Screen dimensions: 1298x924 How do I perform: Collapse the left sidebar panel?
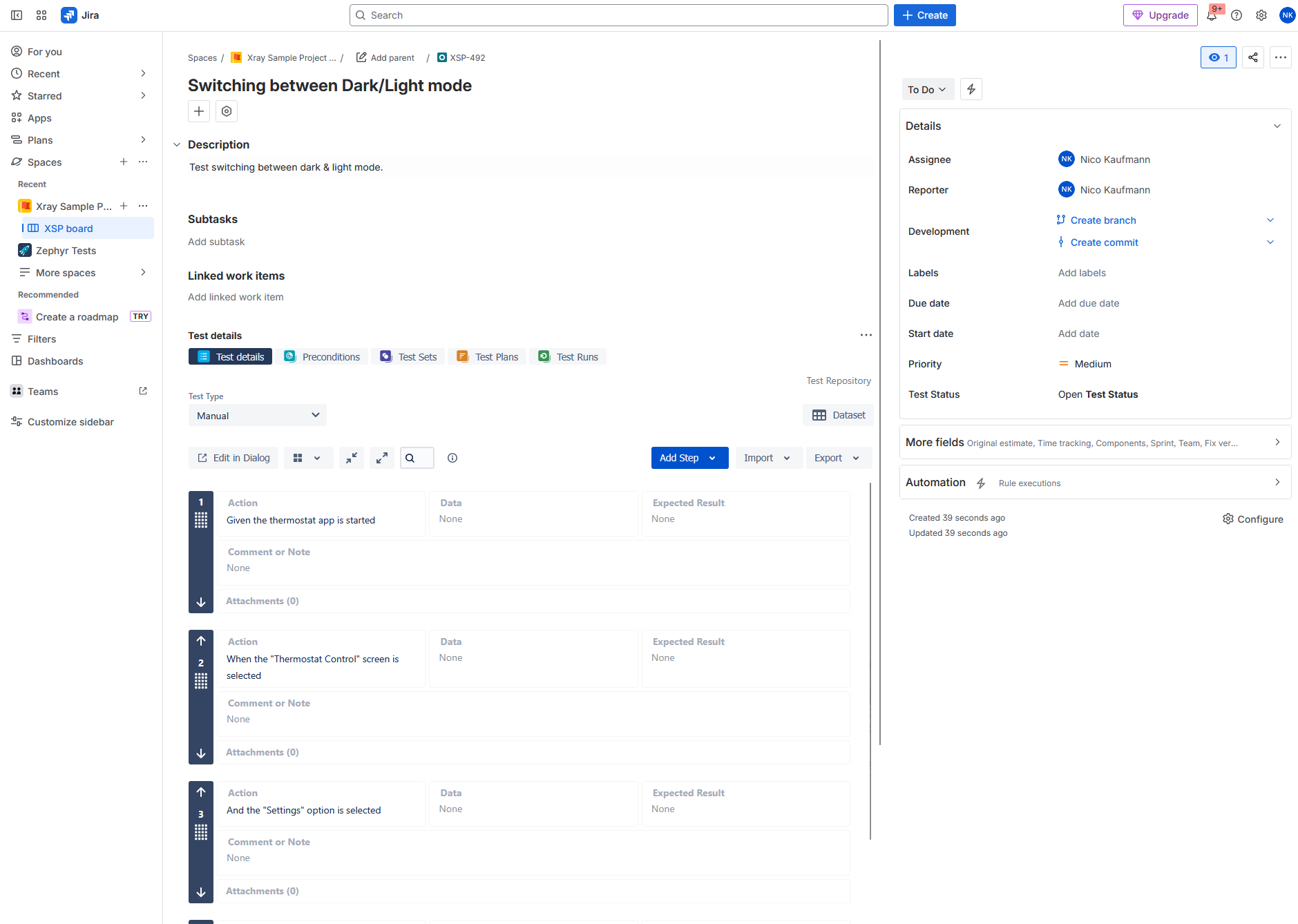point(17,15)
